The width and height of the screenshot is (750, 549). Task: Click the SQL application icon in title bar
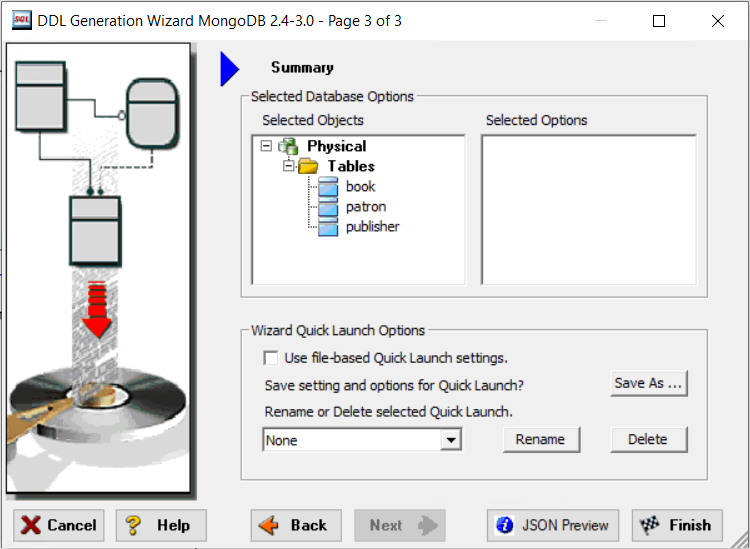(x=22, y=21)
